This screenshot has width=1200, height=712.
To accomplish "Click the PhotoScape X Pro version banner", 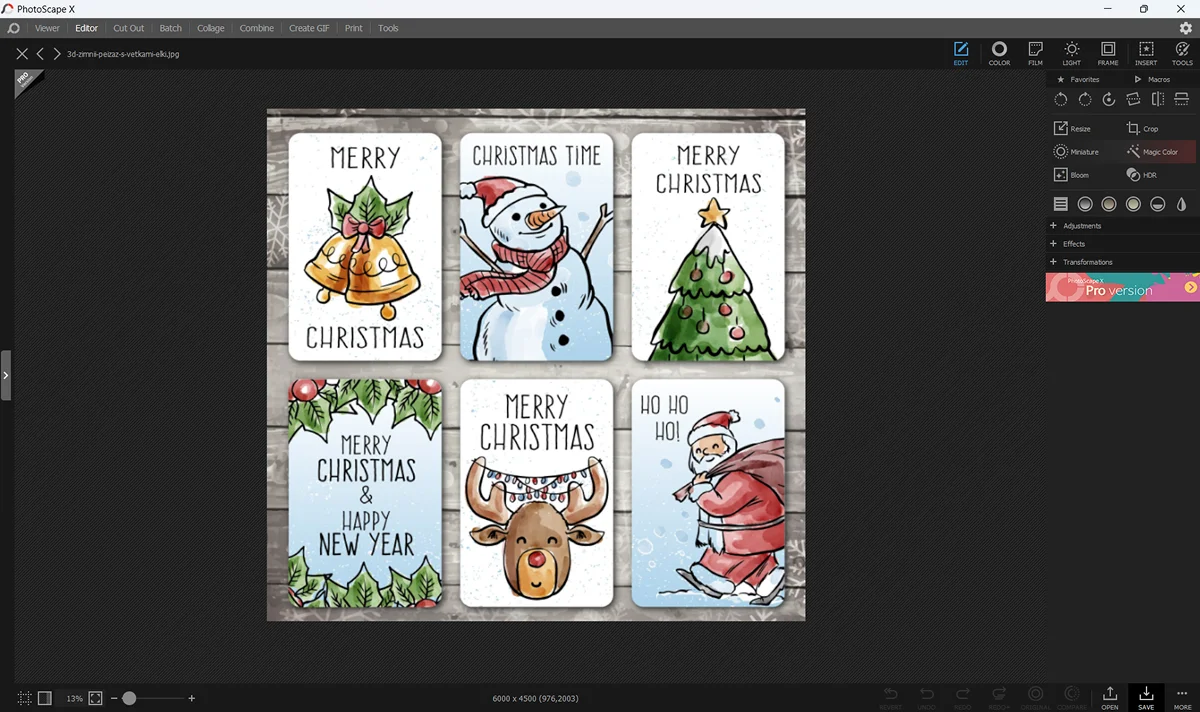I will [1122, 288].
